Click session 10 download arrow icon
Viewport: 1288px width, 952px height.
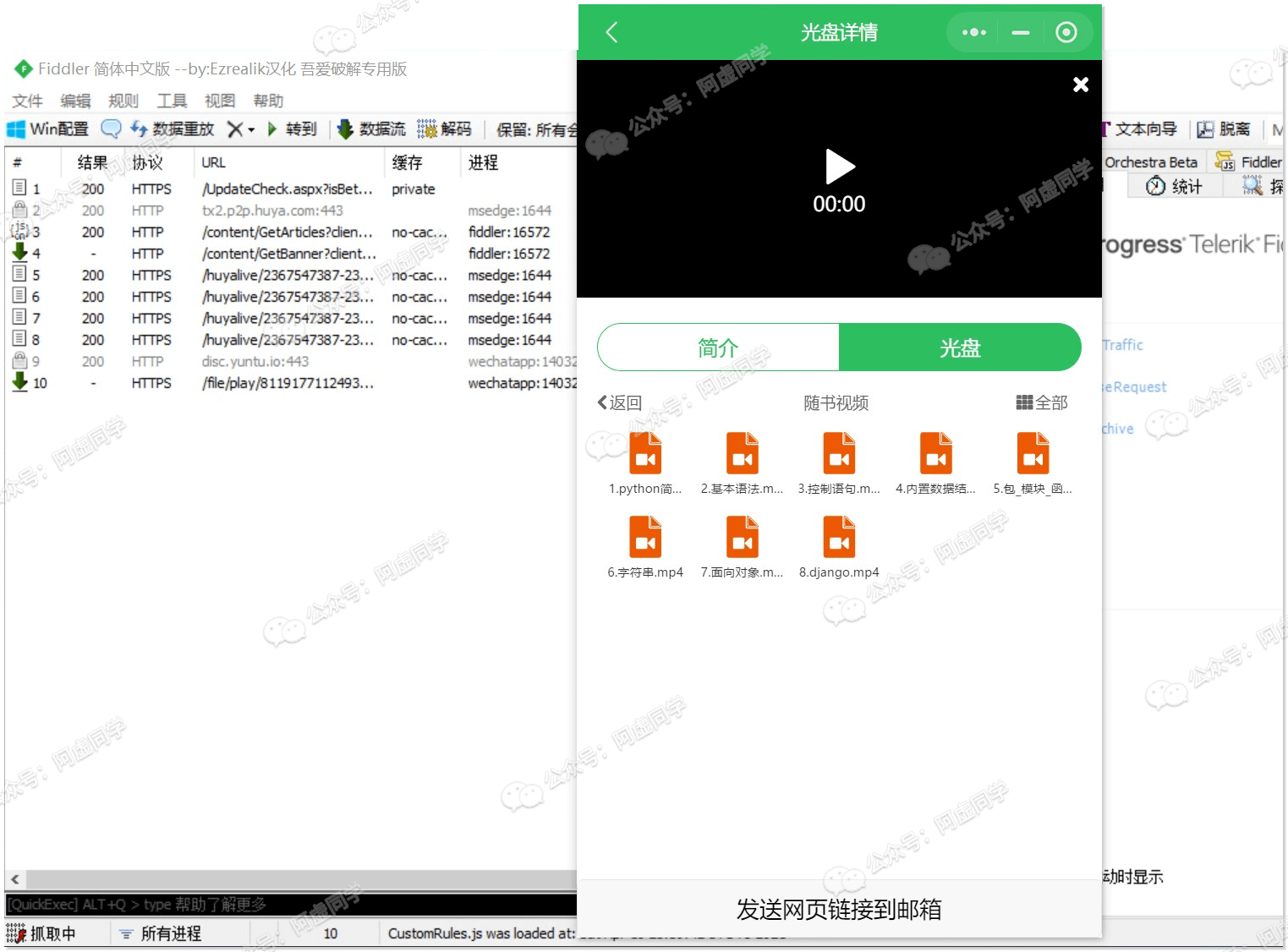(x=19, y=382)
